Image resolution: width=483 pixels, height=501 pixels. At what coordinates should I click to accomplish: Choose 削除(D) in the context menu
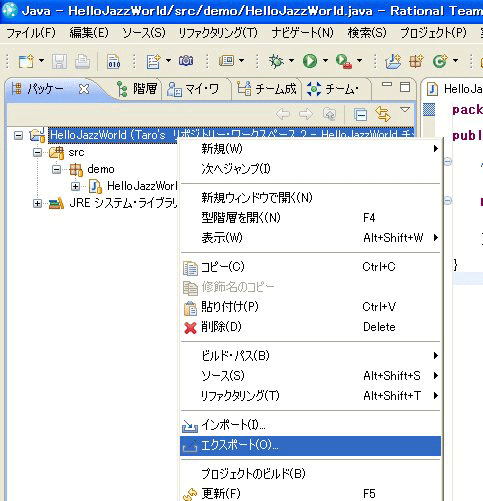tap(310, 327)
